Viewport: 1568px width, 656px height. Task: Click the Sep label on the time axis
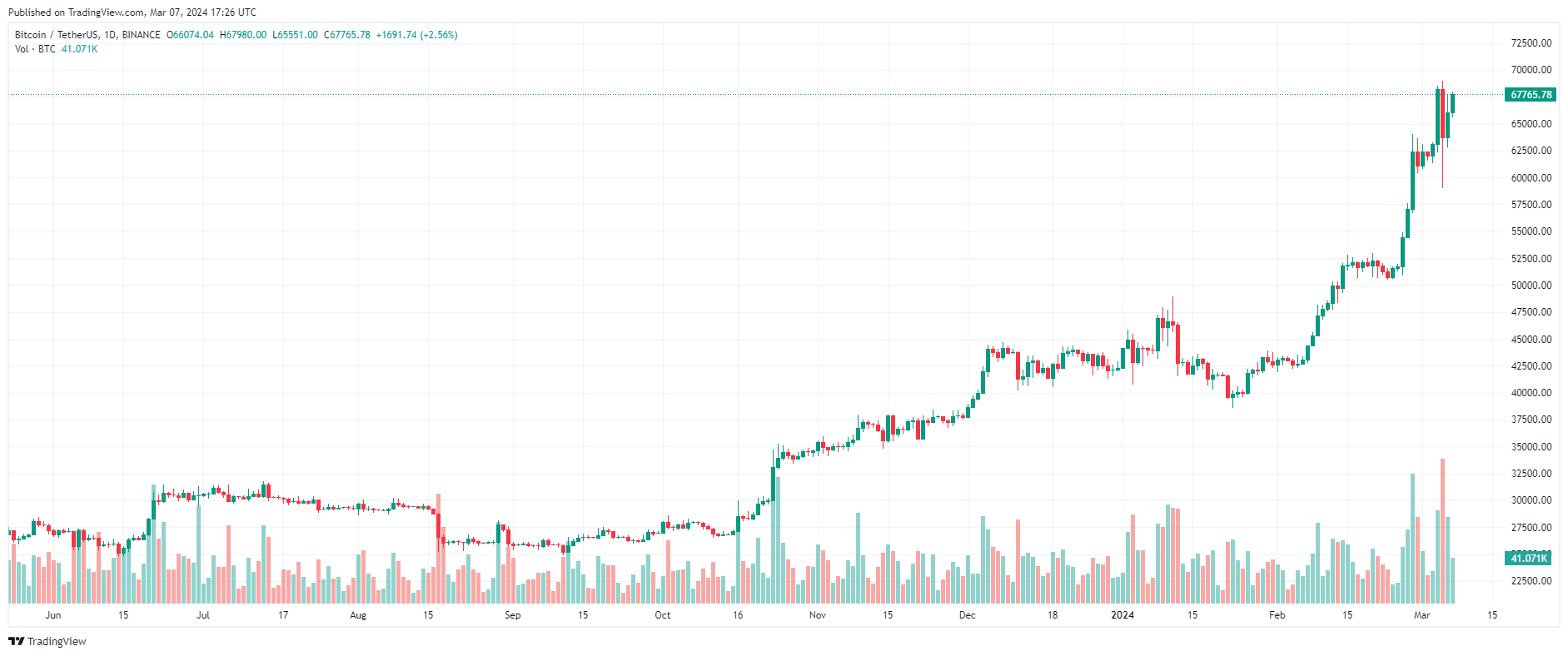coord(512,615)
